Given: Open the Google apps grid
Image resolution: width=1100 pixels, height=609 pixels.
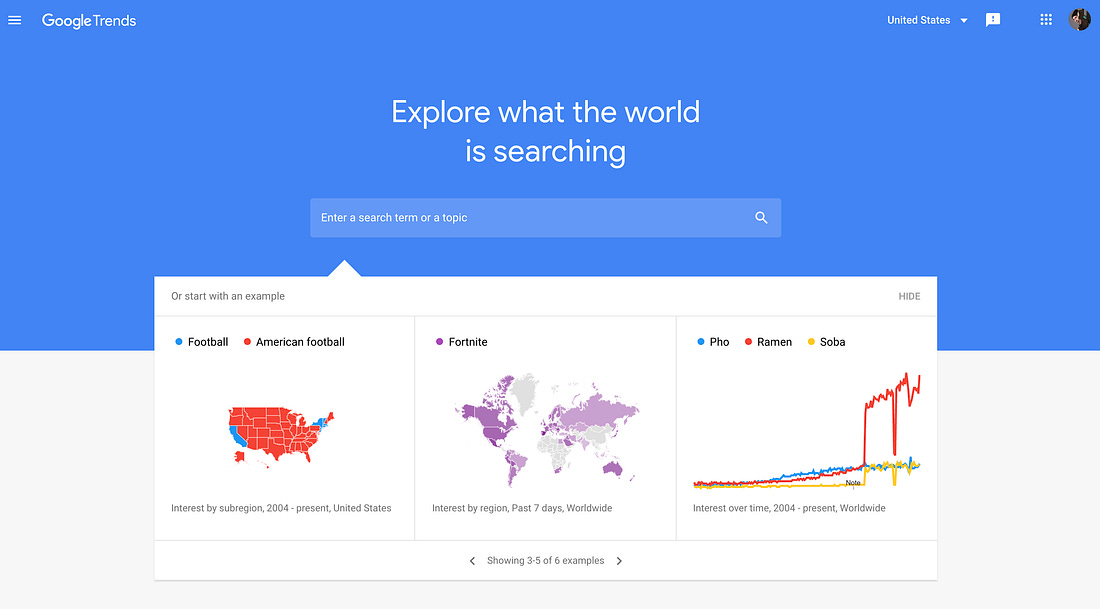Looking at the screenshot, I should pyautogui.click(x=1046, y=20).
